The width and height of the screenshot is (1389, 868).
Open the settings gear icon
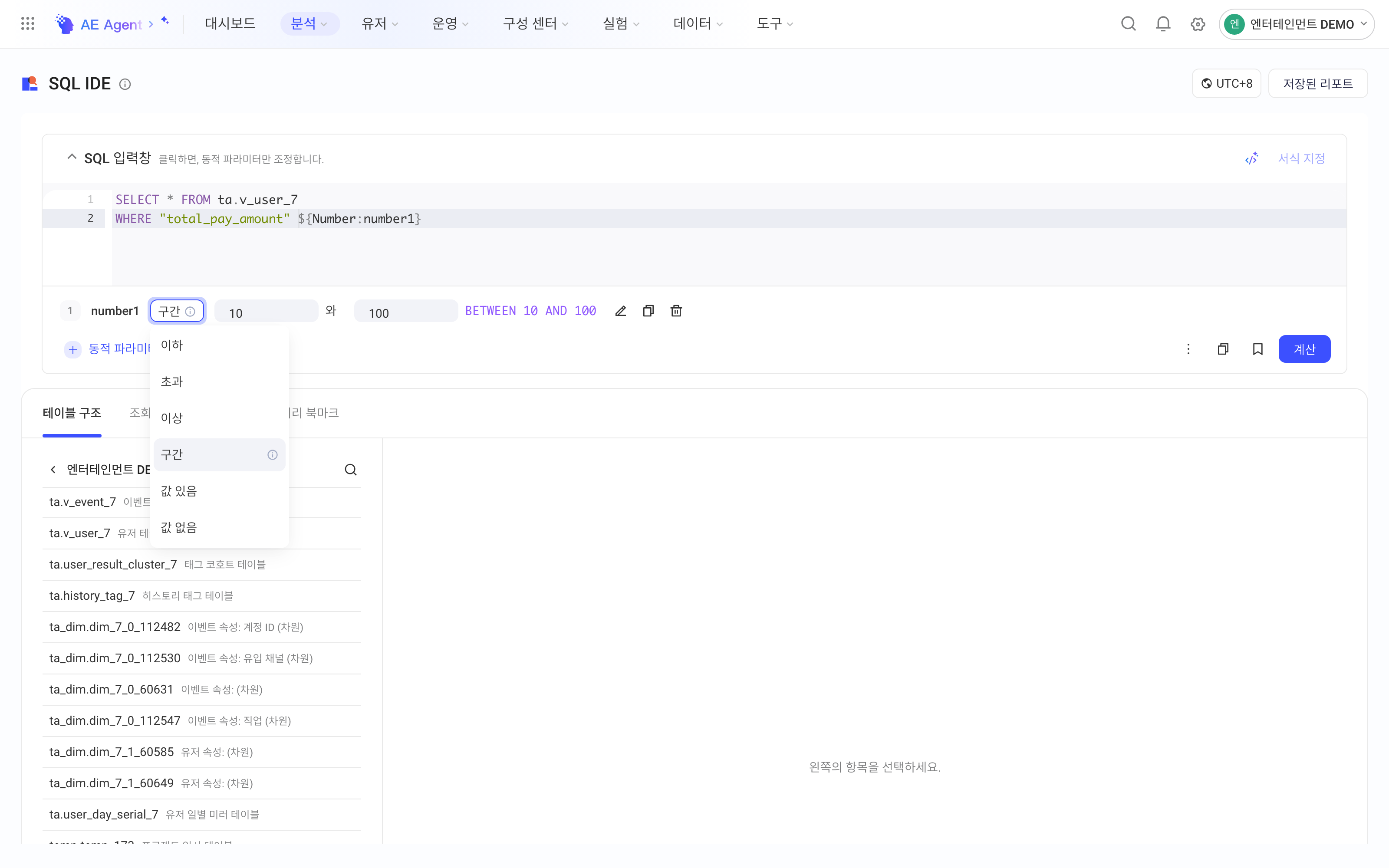click(1197, 24)
